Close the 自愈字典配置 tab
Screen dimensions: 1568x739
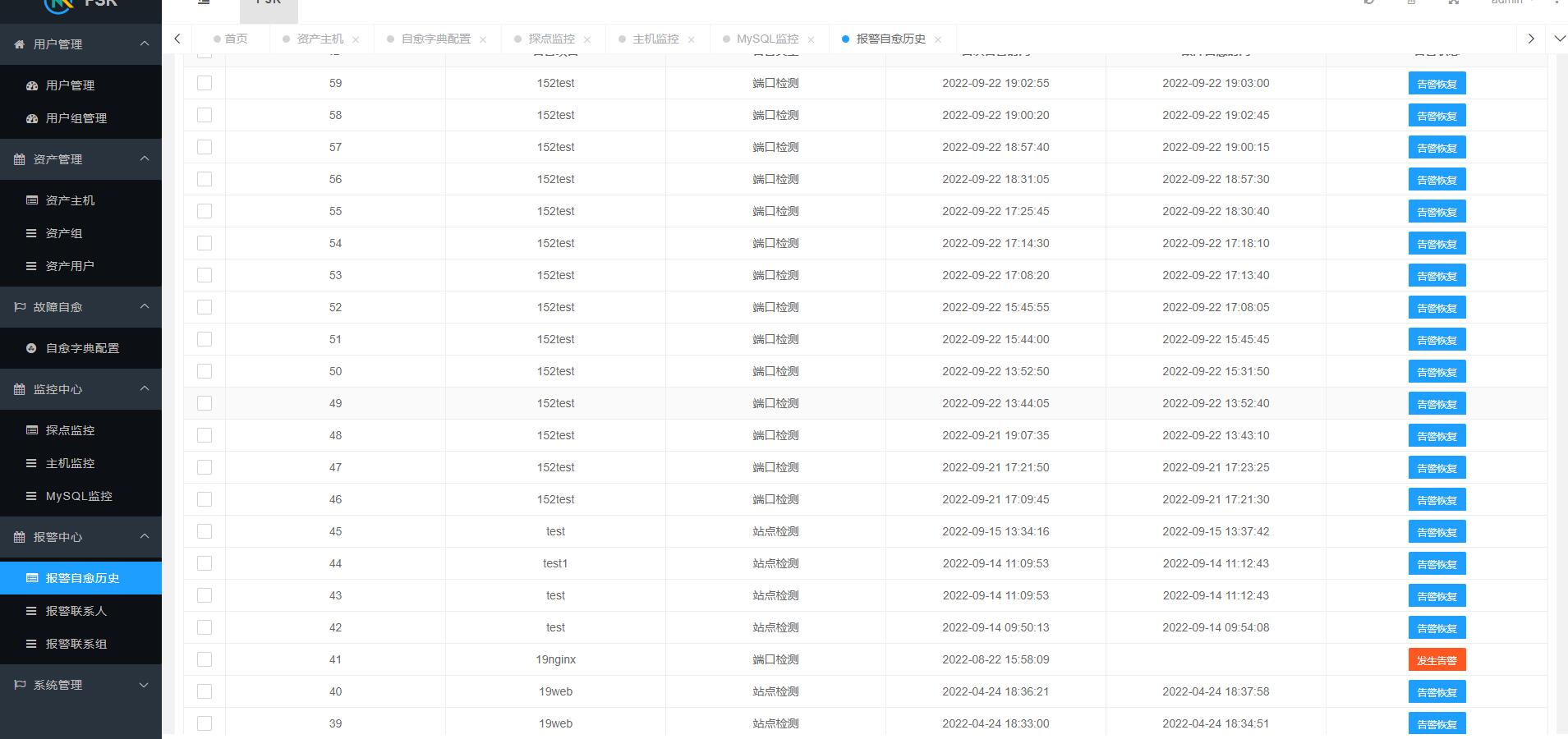click(483, 39)
